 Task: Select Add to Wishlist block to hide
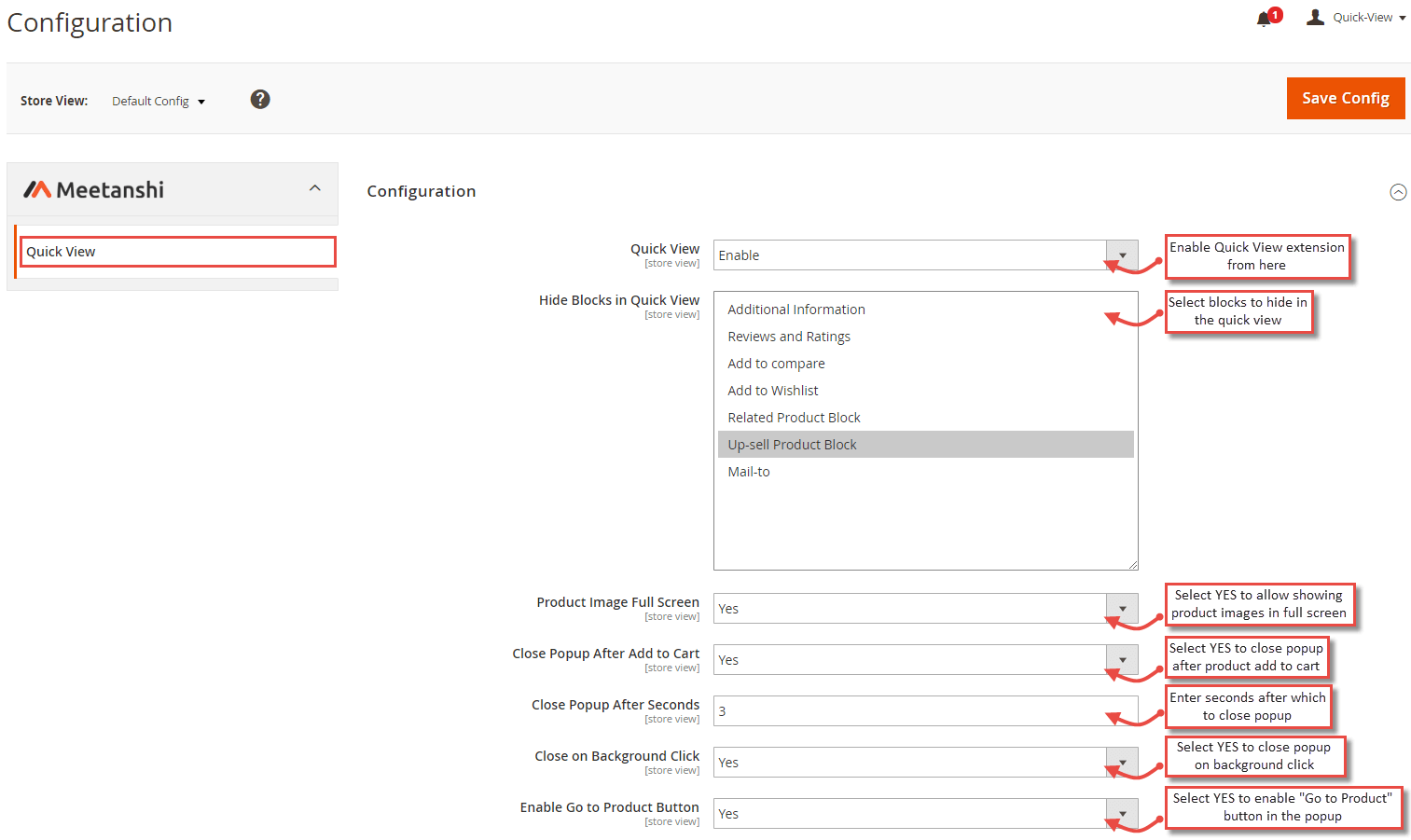pyautogui.click(x=772, y=390)
